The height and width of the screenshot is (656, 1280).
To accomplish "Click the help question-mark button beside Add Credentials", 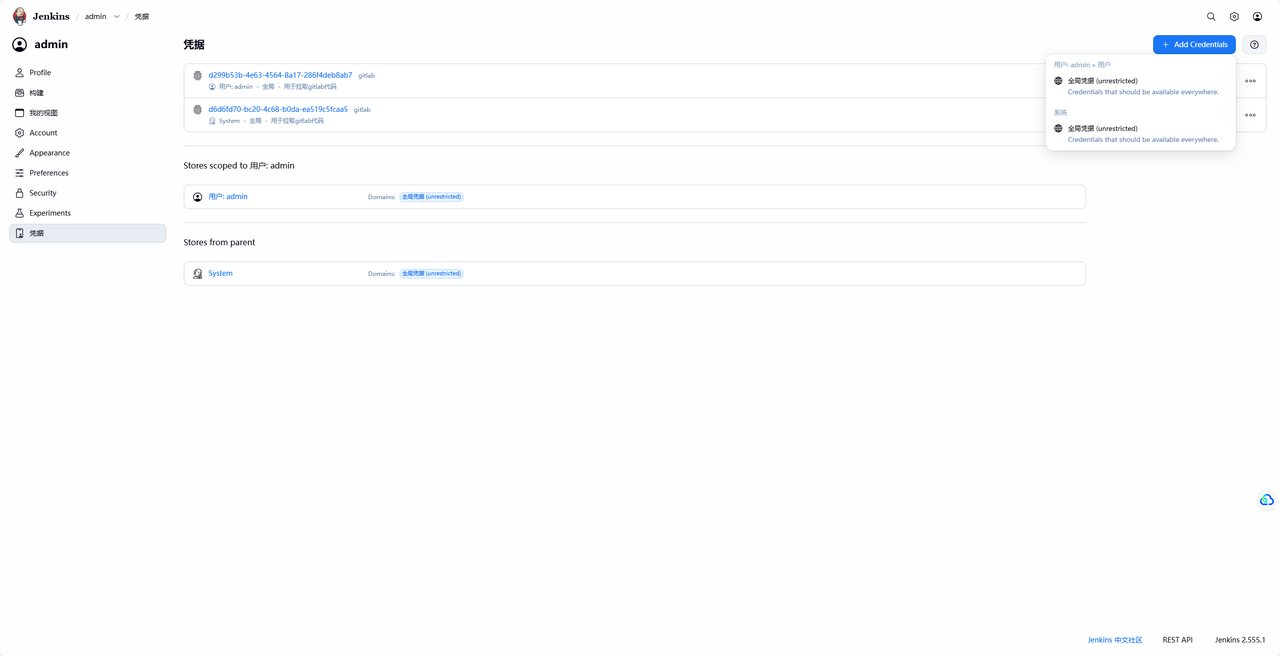I will coord(1254,44).
